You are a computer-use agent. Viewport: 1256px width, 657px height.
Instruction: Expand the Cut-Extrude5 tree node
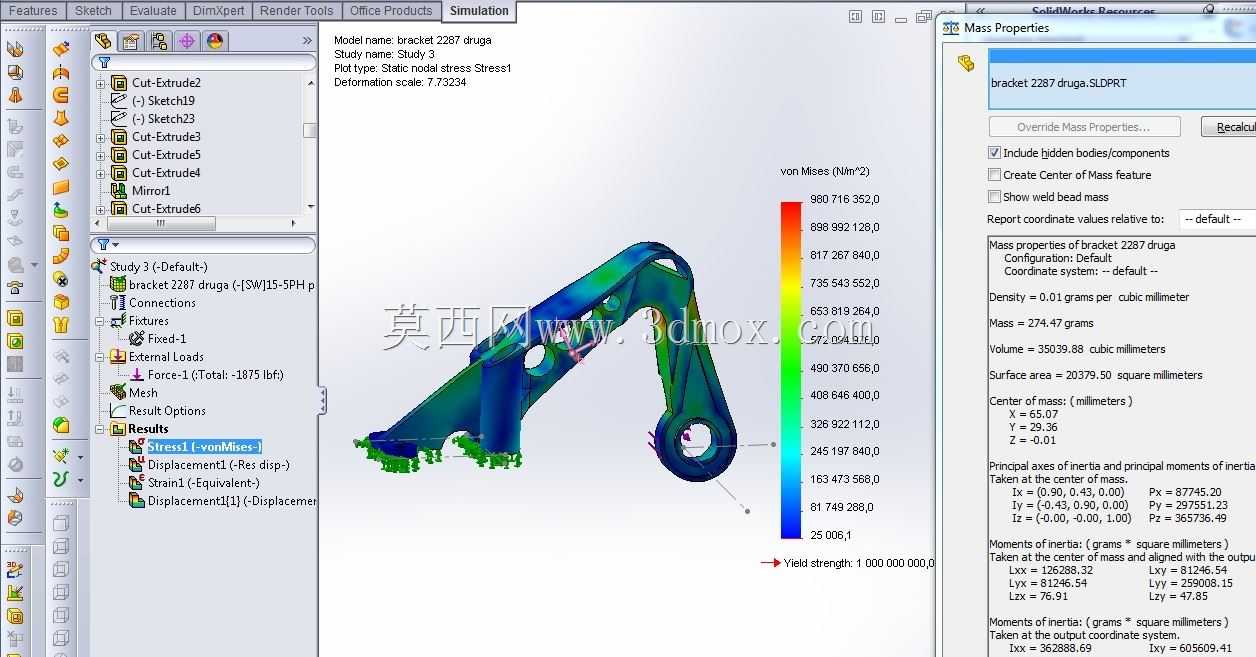tap(100, 155)
